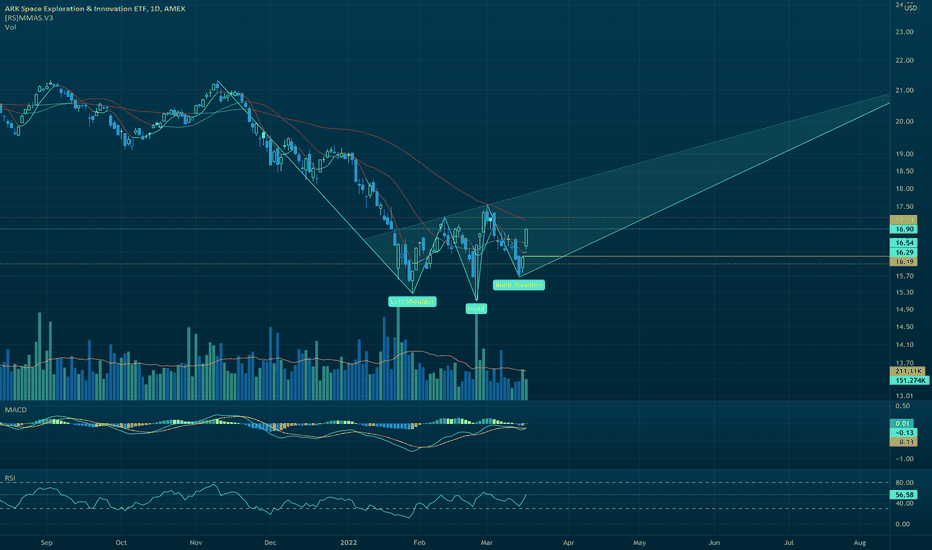The image size is (932, 550).
Task: Click Oct on the time axis
Action: pos(121,542)
